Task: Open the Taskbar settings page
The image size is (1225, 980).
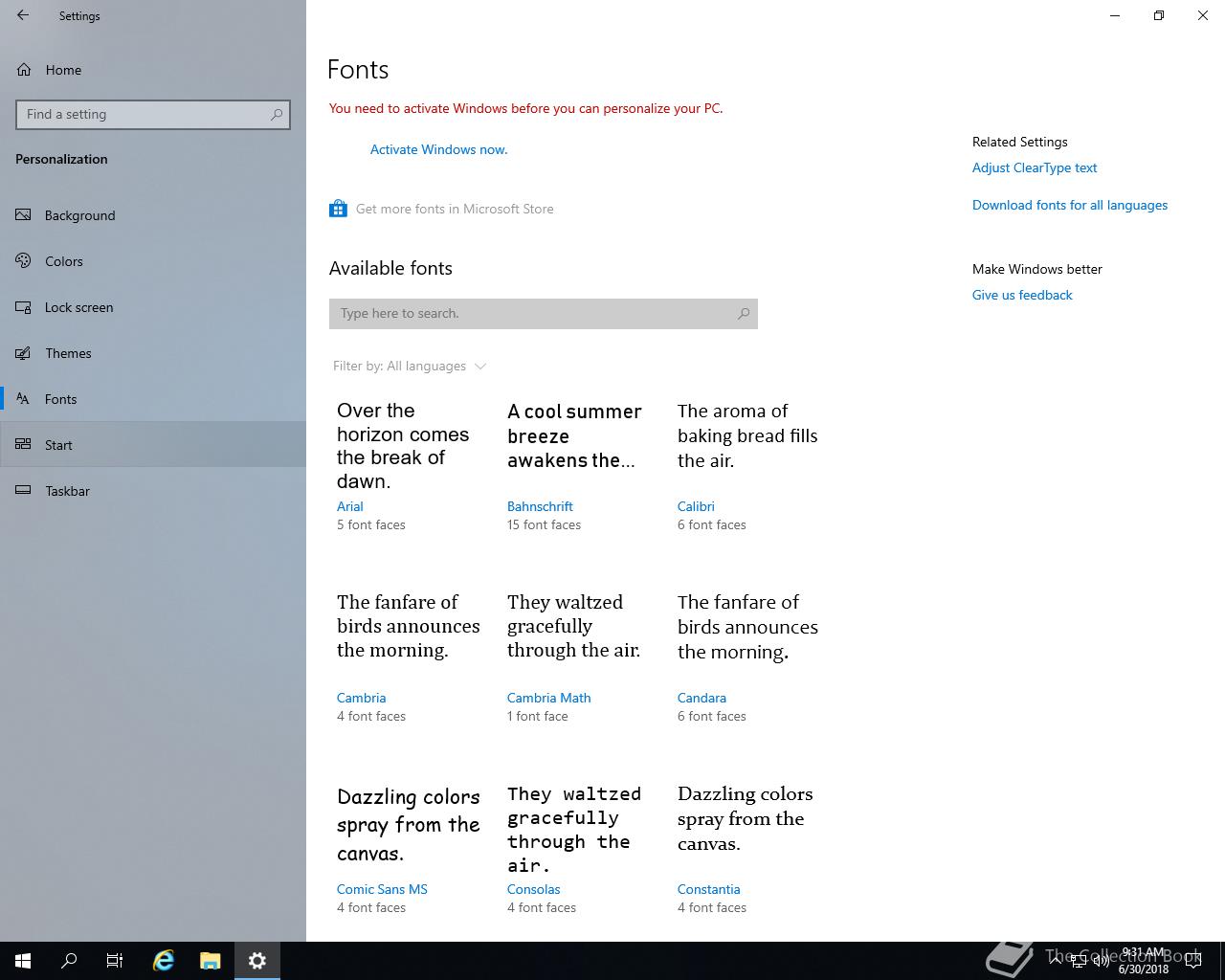Action: pyautogui.click(x=153, y=491)
